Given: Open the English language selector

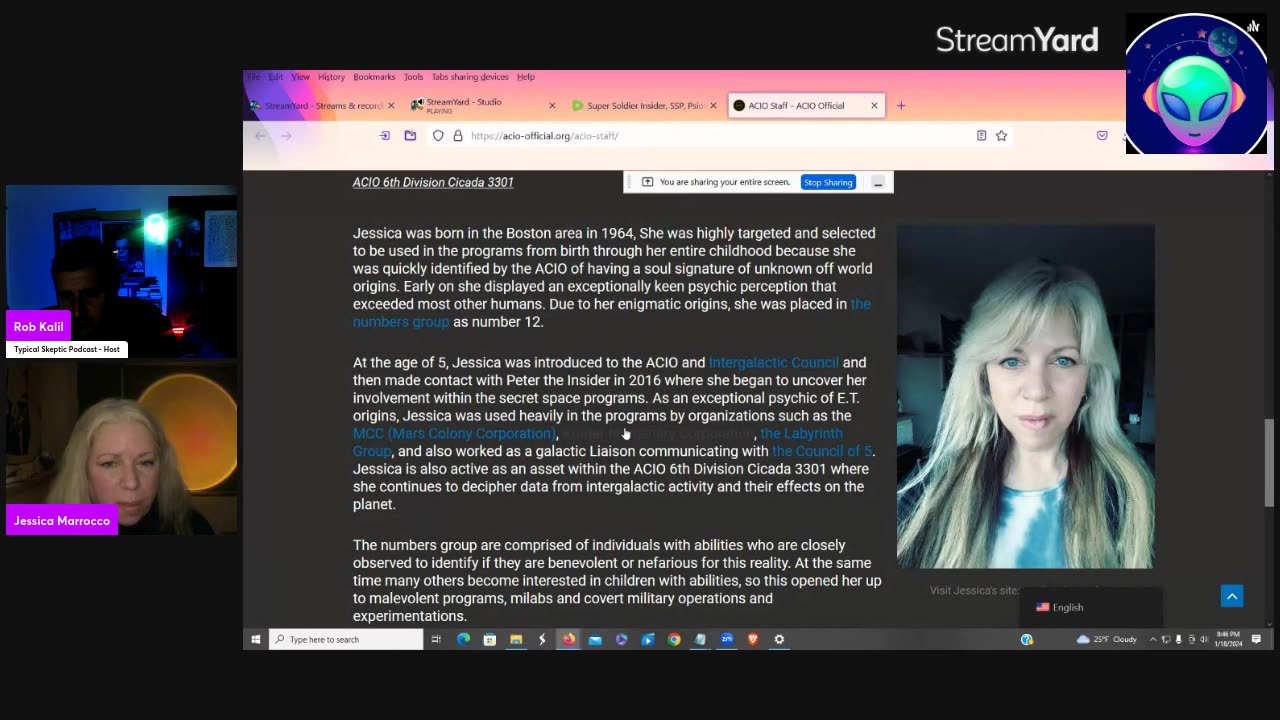Looking at the screenshot, I should tap(1090, 607).
